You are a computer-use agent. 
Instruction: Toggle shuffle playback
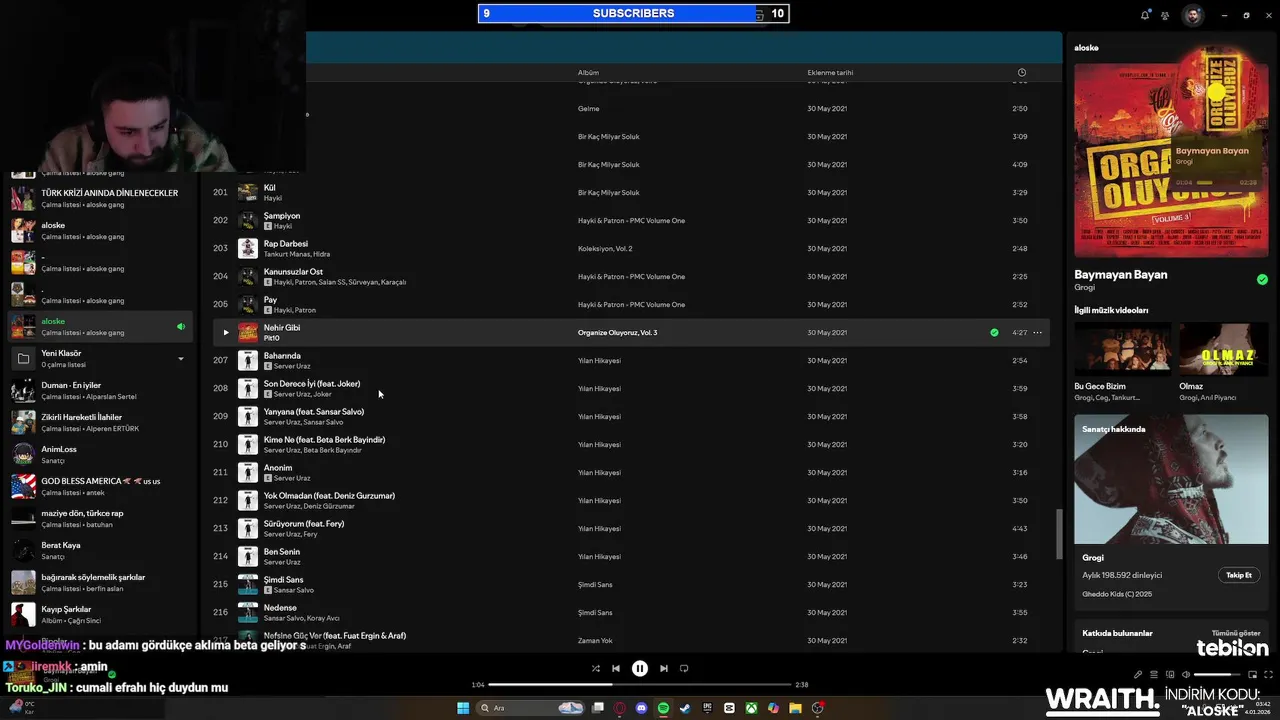coord(596,668)
